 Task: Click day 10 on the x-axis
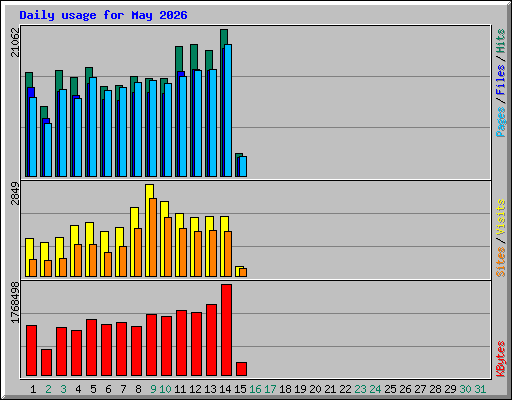pos(165,389)
